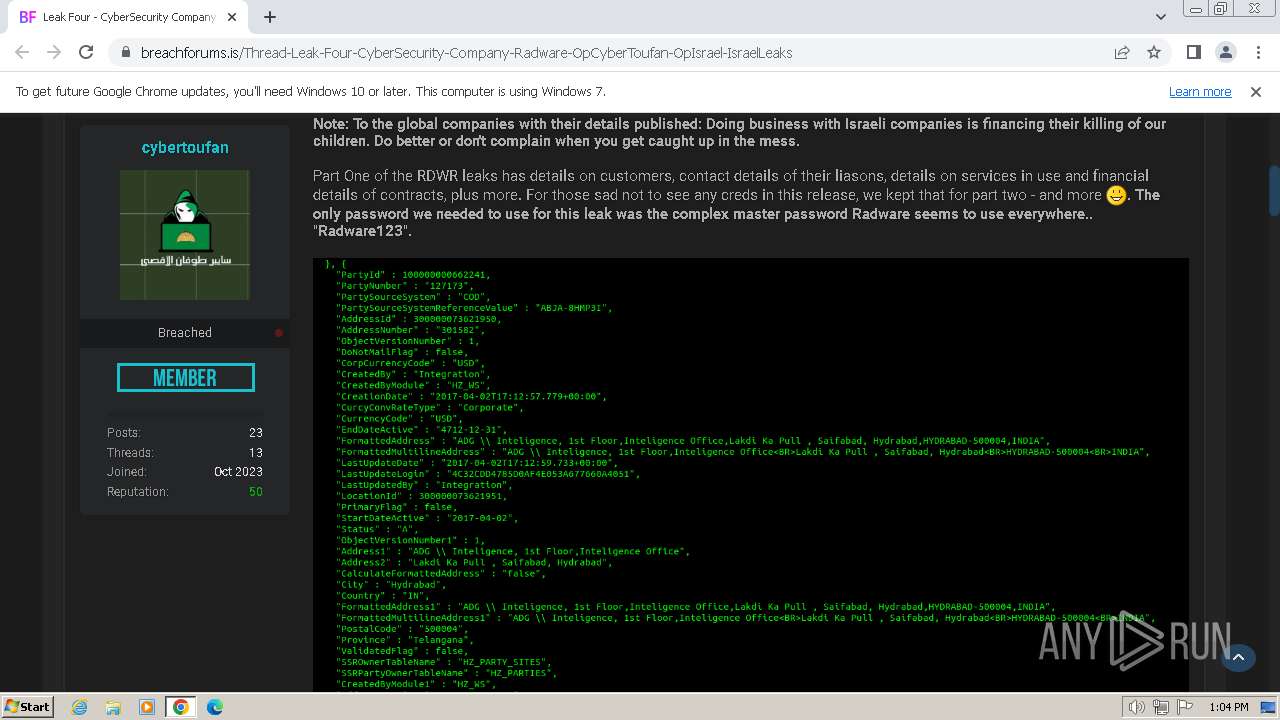Screen dimensions: 1280x720
Task: Click the "PartyId" line in code block
Action: point(413,275)
